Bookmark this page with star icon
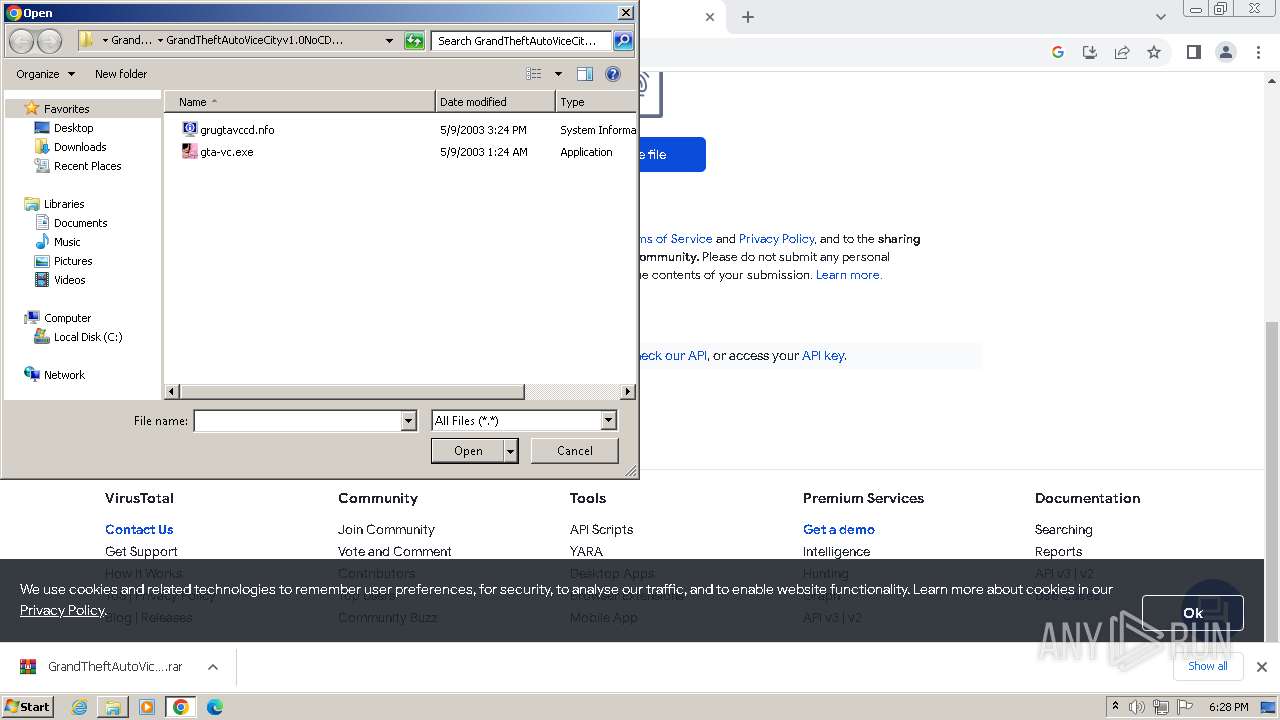Viewport: 1280px width, 720px height. [x=1154, y=52]
